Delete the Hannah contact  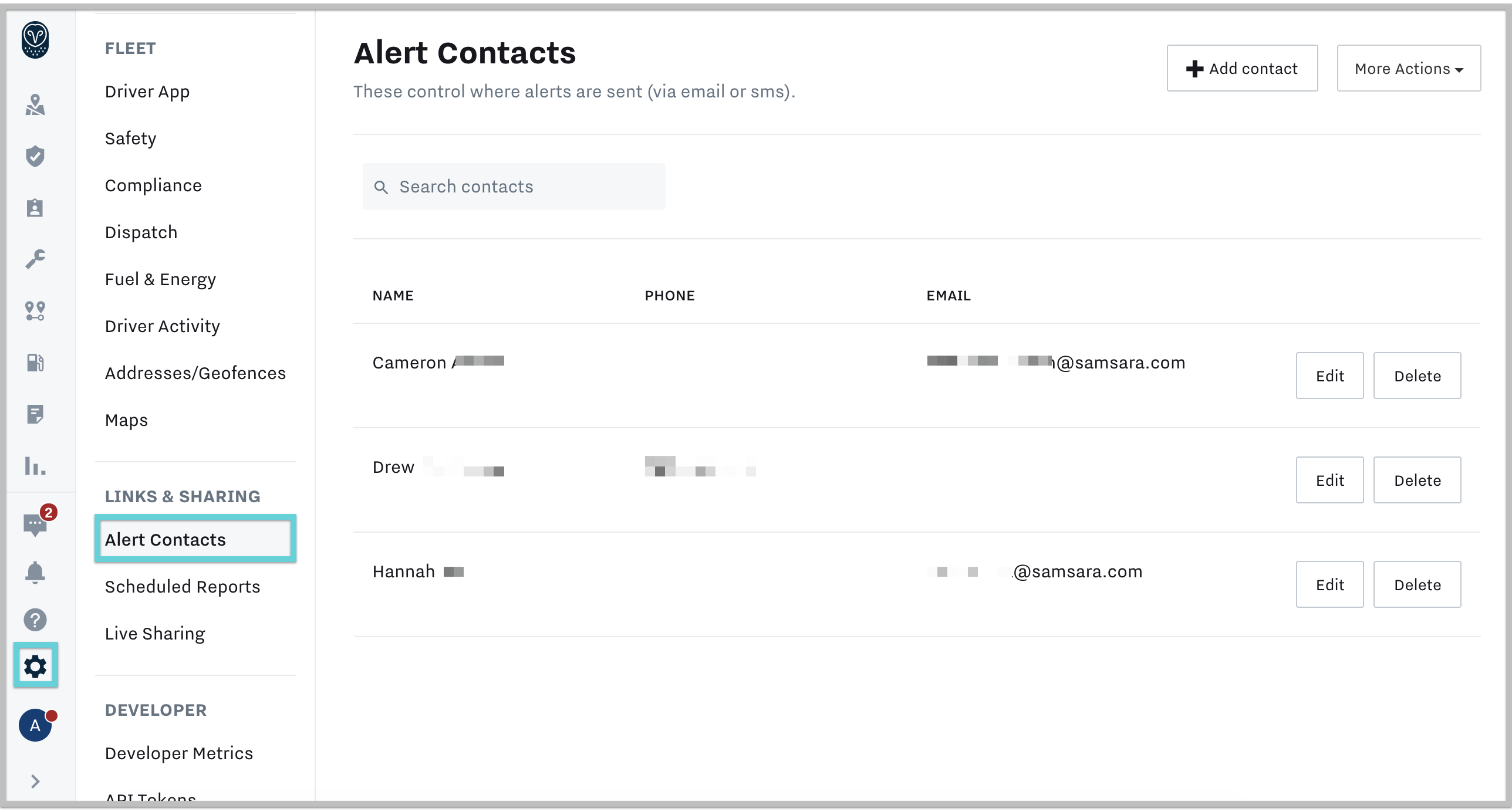coord(1417,584)
